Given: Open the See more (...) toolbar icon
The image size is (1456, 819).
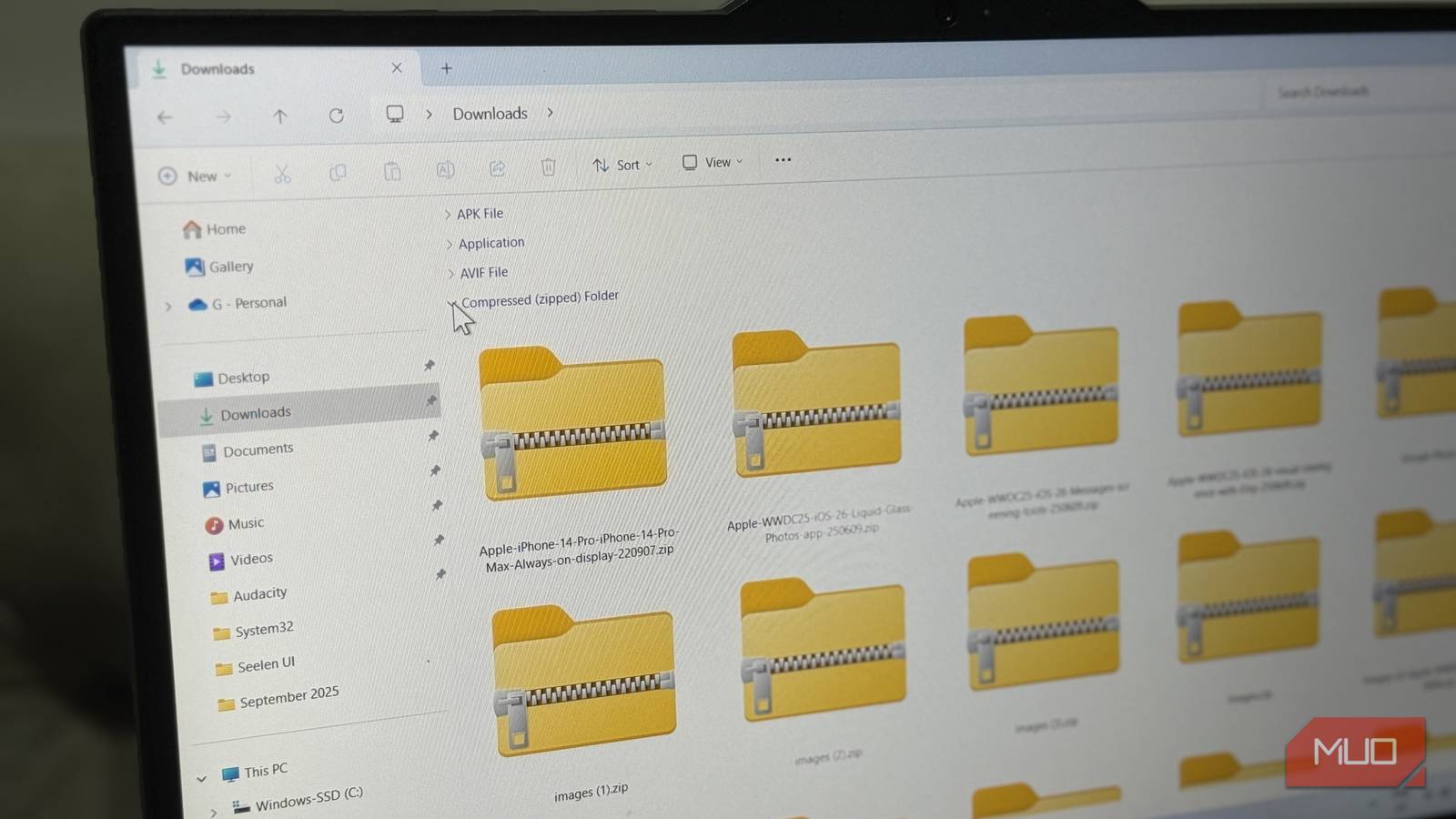Looking at the screenshot, I should [x=782, y=160].
